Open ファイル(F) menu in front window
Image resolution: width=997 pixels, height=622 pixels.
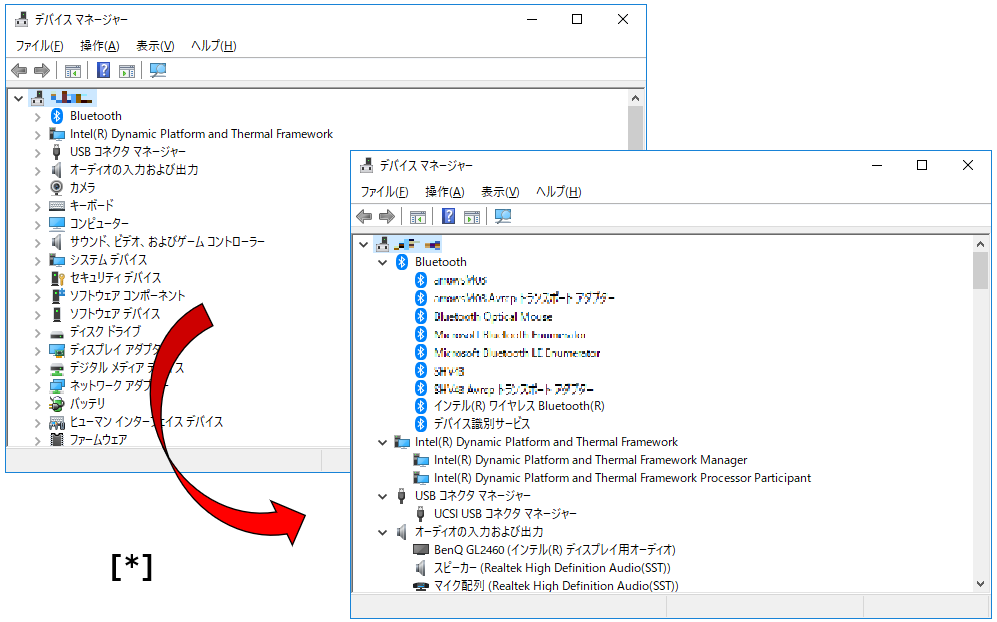point(384,191)
